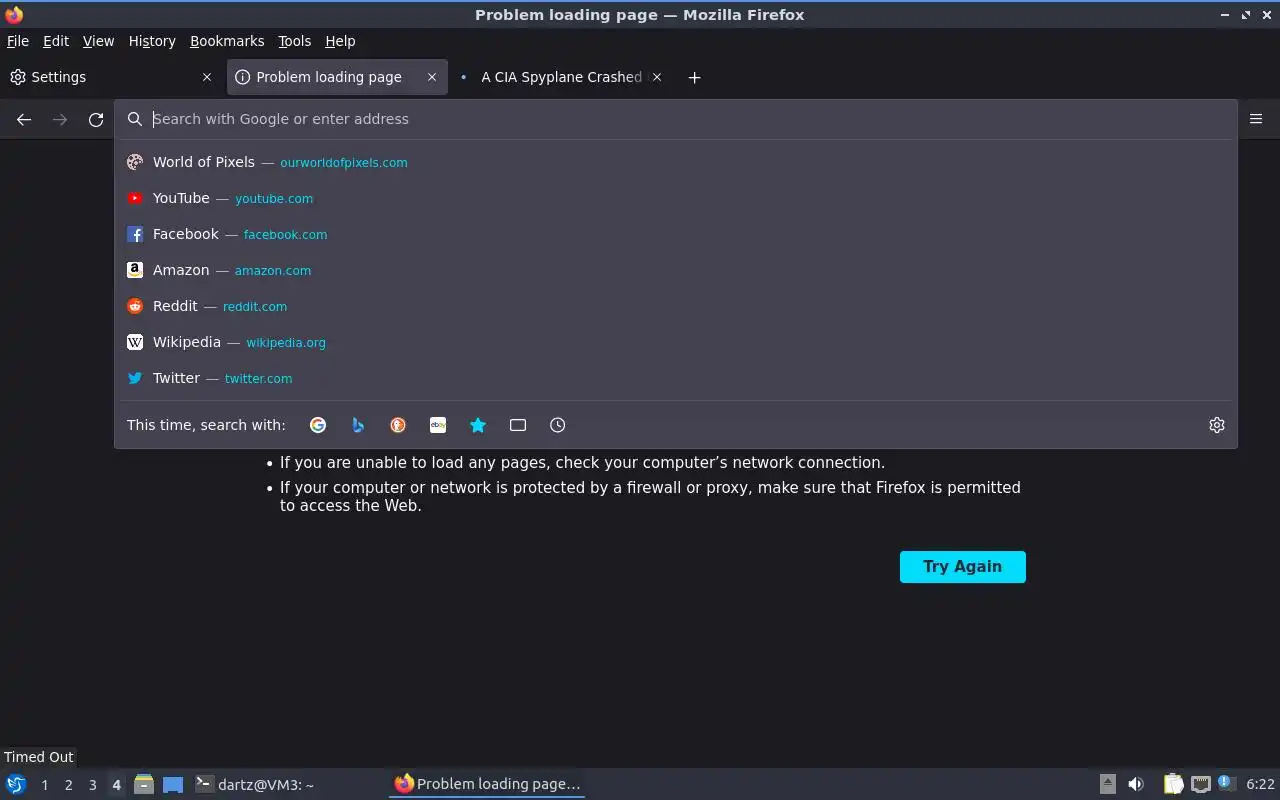Screen dimensions: 1280x800
Task: Close the CIA Spyplane Crashed tab
Action: tap(657, 77)
